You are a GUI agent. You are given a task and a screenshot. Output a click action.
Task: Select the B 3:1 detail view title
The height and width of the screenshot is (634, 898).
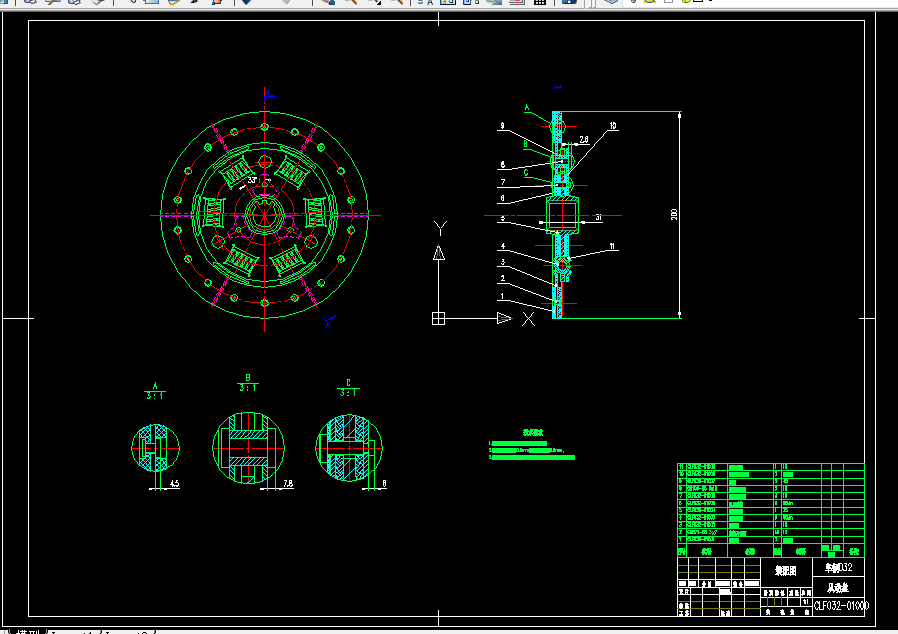click(x=247, y=383)
